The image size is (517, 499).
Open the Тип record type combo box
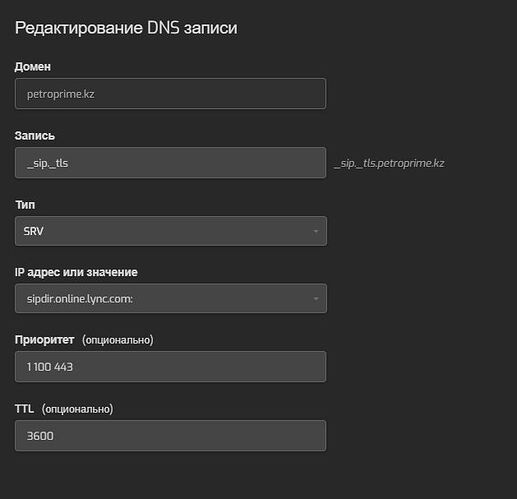[x=171, y=231]
